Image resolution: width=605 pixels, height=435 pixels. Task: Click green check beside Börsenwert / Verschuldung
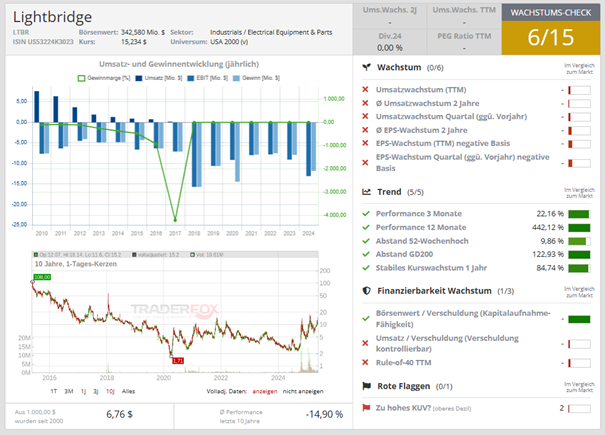tap(366, 318)
